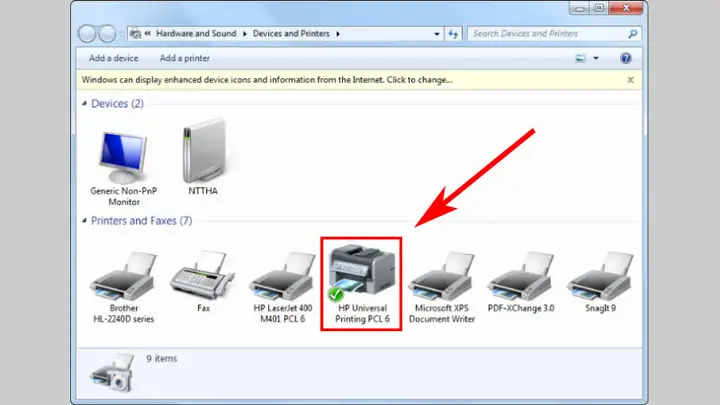Expand the arrow after Hardware and Sound
The height and width of the screenshot is (405, 720).
pos(244,34)
